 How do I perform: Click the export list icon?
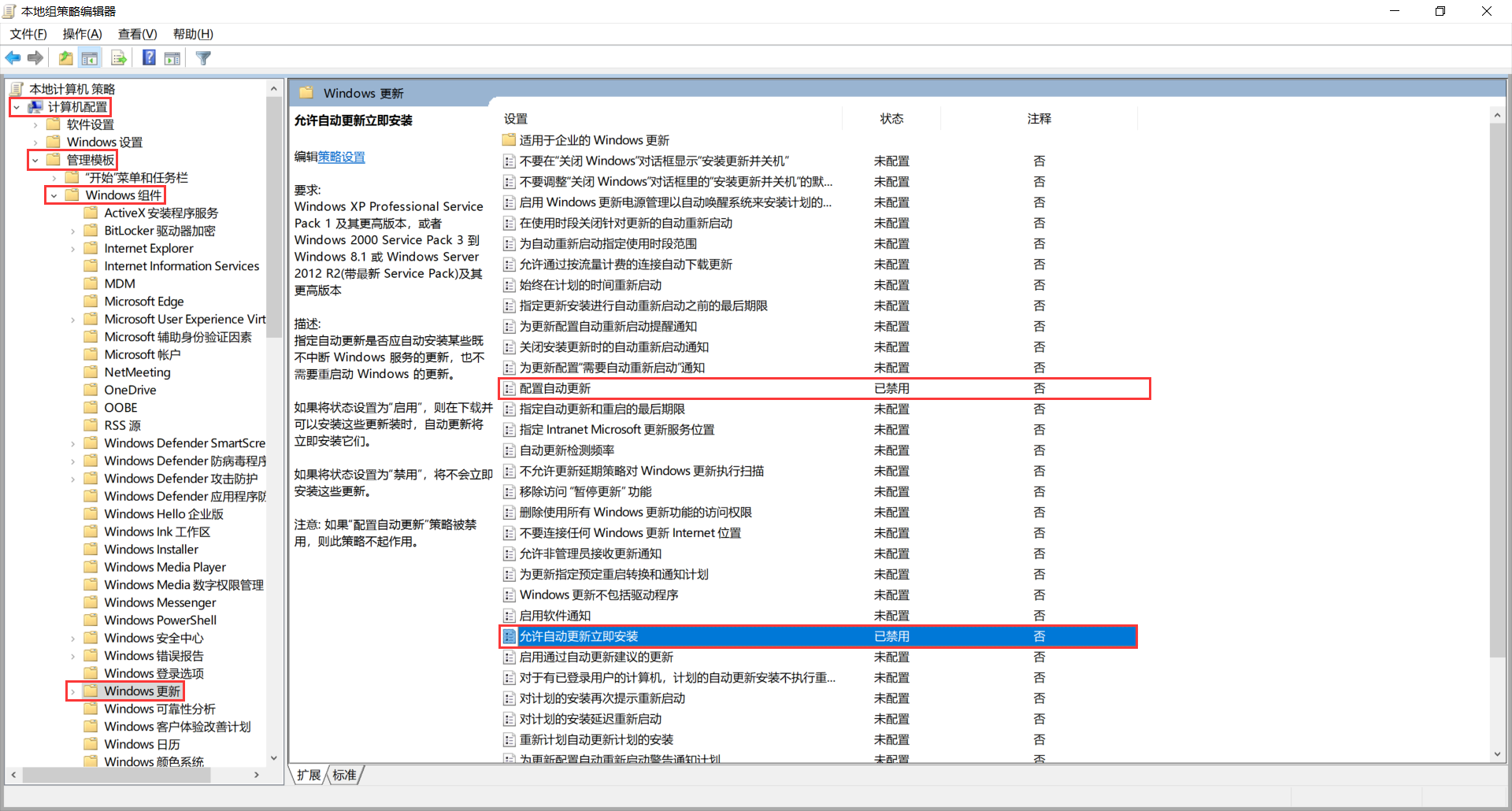[x=118, y=57]
